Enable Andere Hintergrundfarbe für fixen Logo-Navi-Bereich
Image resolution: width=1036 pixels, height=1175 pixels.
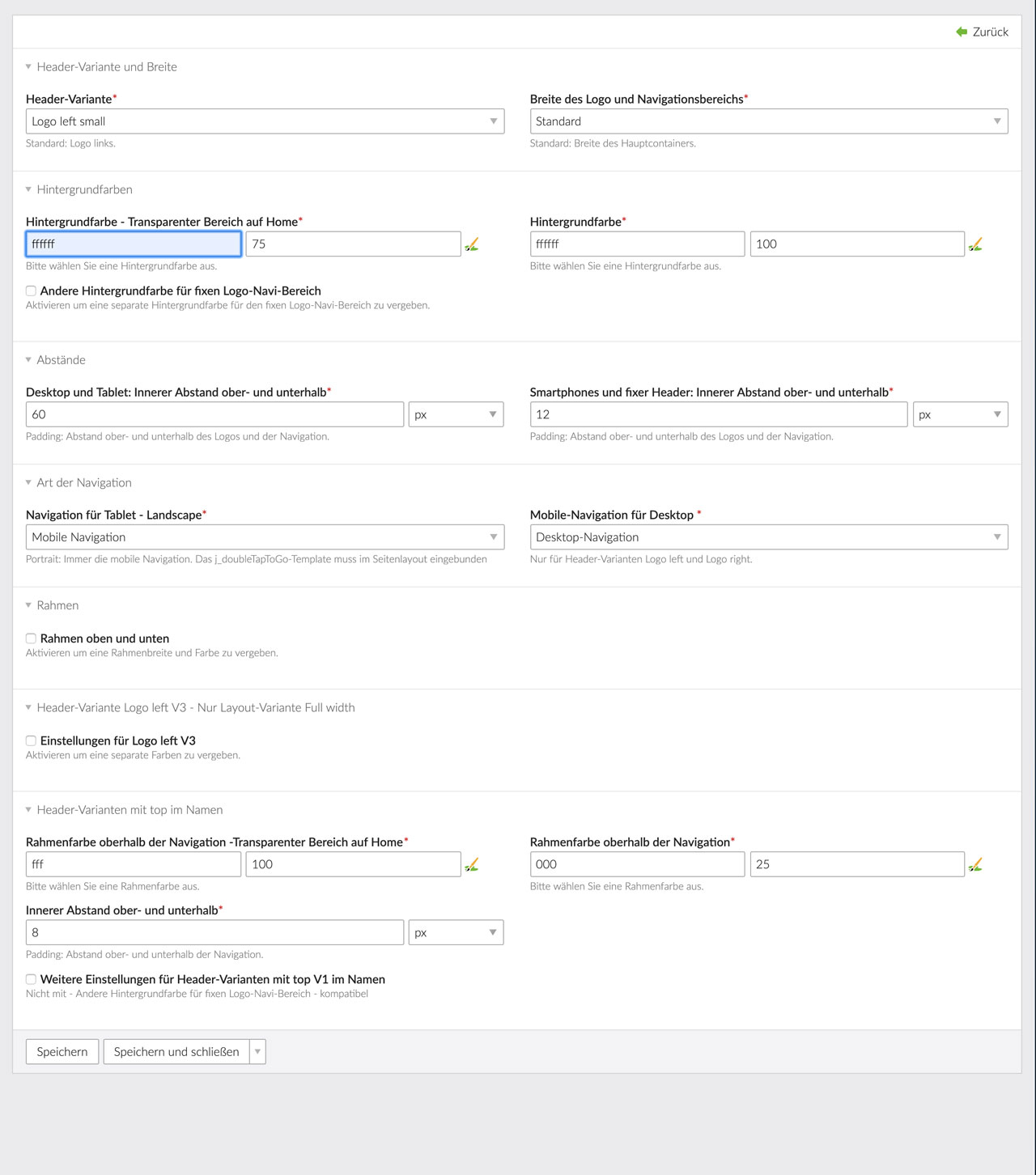(31, 291)
